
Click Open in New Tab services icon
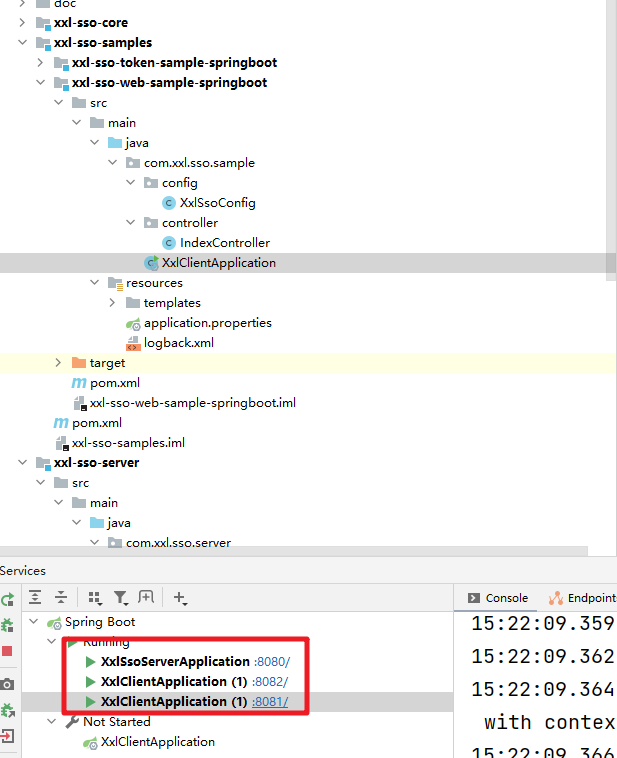(x=146, y=598)
